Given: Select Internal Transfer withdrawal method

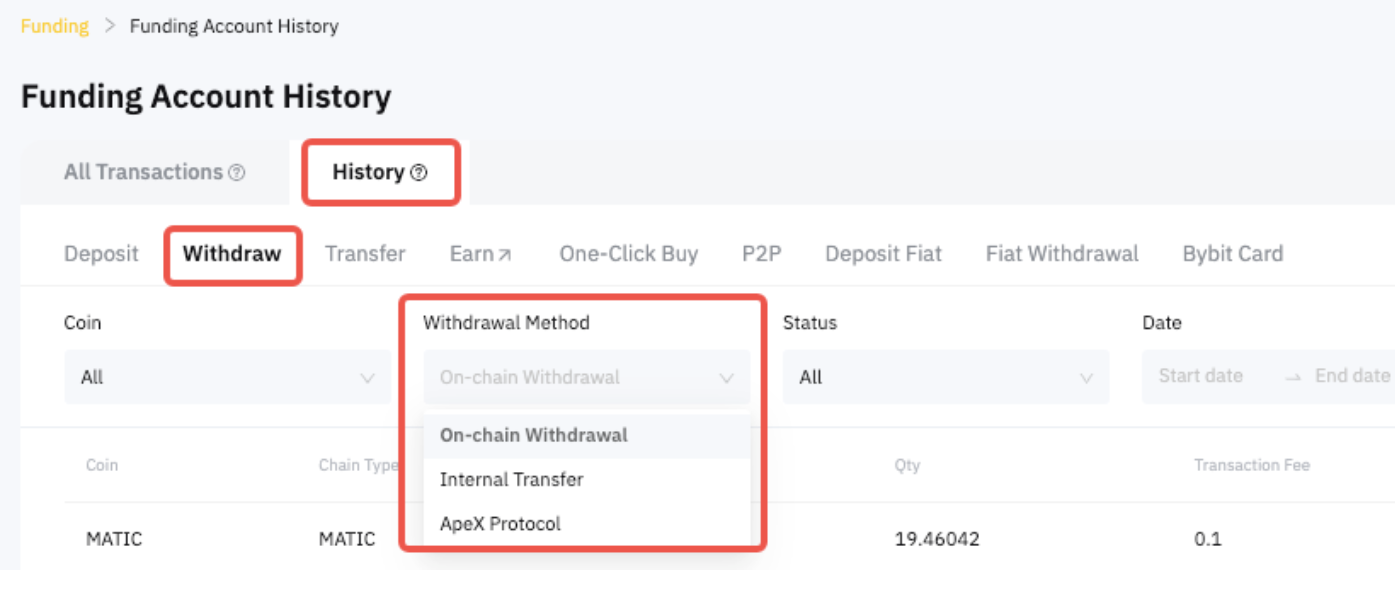Looking at the screenshot, I should point(511,480).
